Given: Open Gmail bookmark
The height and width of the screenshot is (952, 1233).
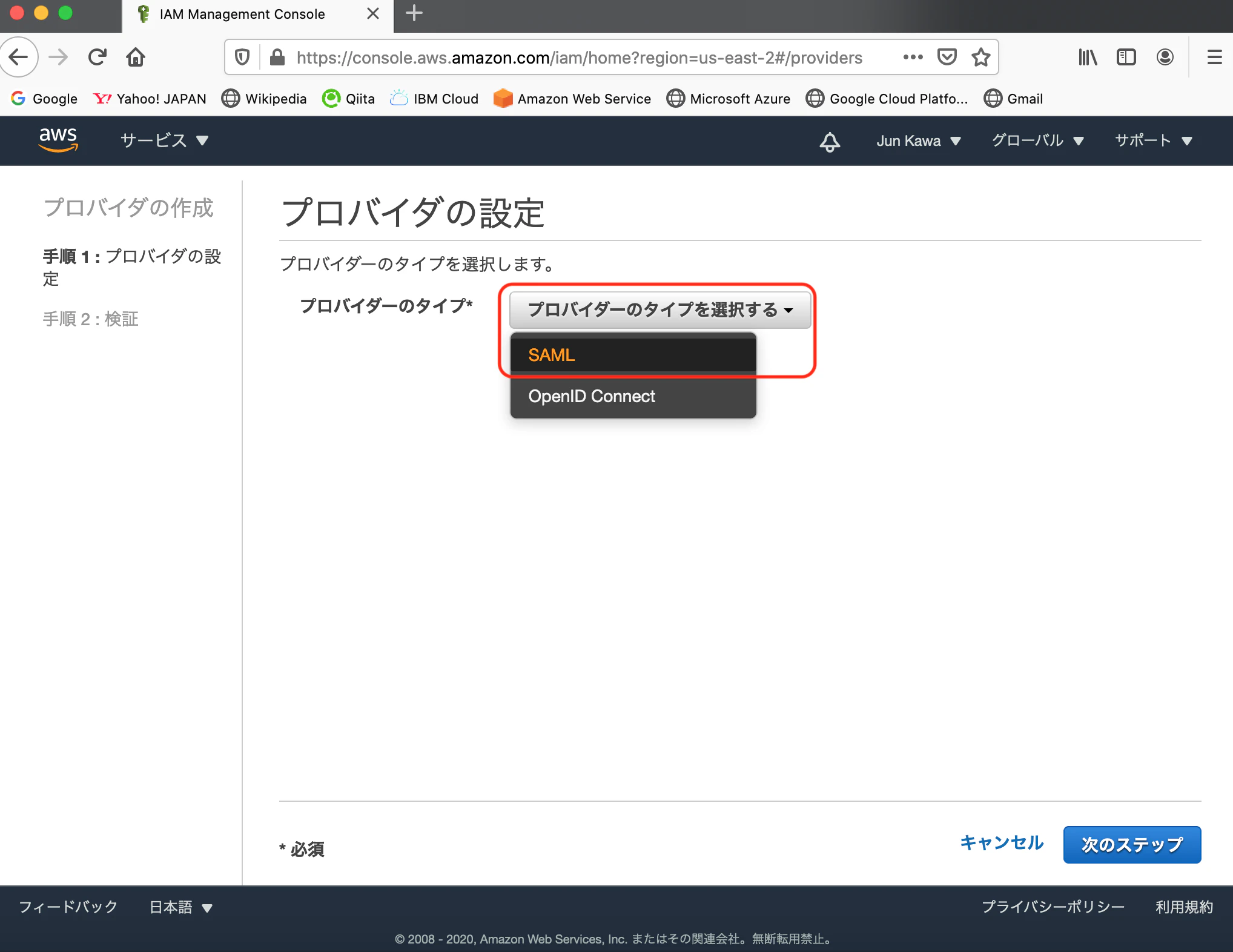Looking at the screenshot, I should [1013, 99].
